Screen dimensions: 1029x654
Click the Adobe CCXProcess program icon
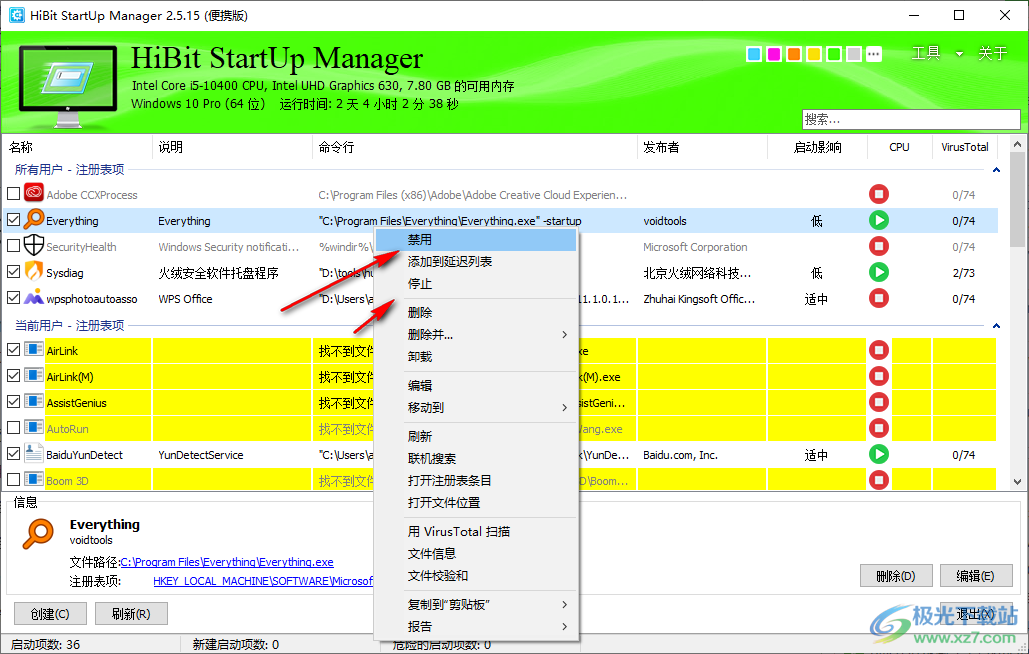[x=33, y=194]
